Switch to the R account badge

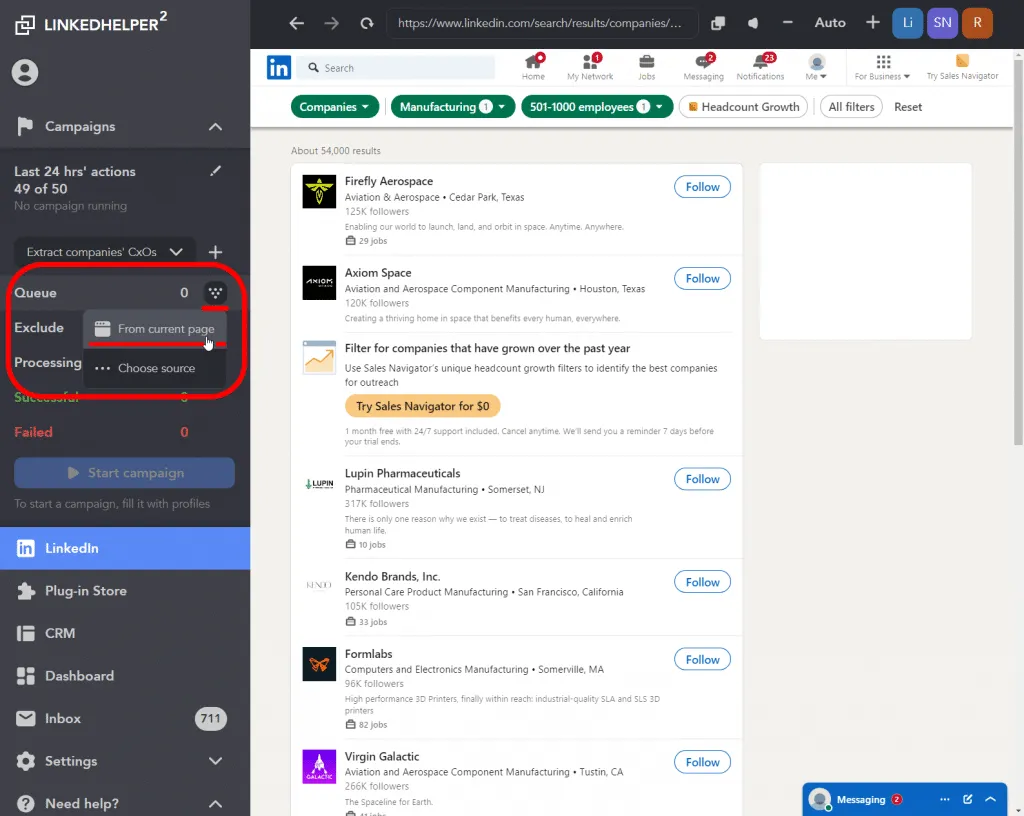point(978,23)
